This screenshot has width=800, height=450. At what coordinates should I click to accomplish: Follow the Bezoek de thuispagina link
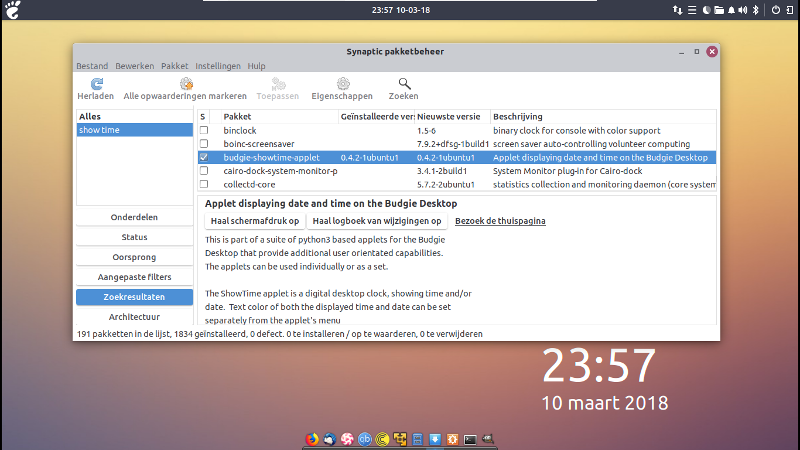pos(500,221)
